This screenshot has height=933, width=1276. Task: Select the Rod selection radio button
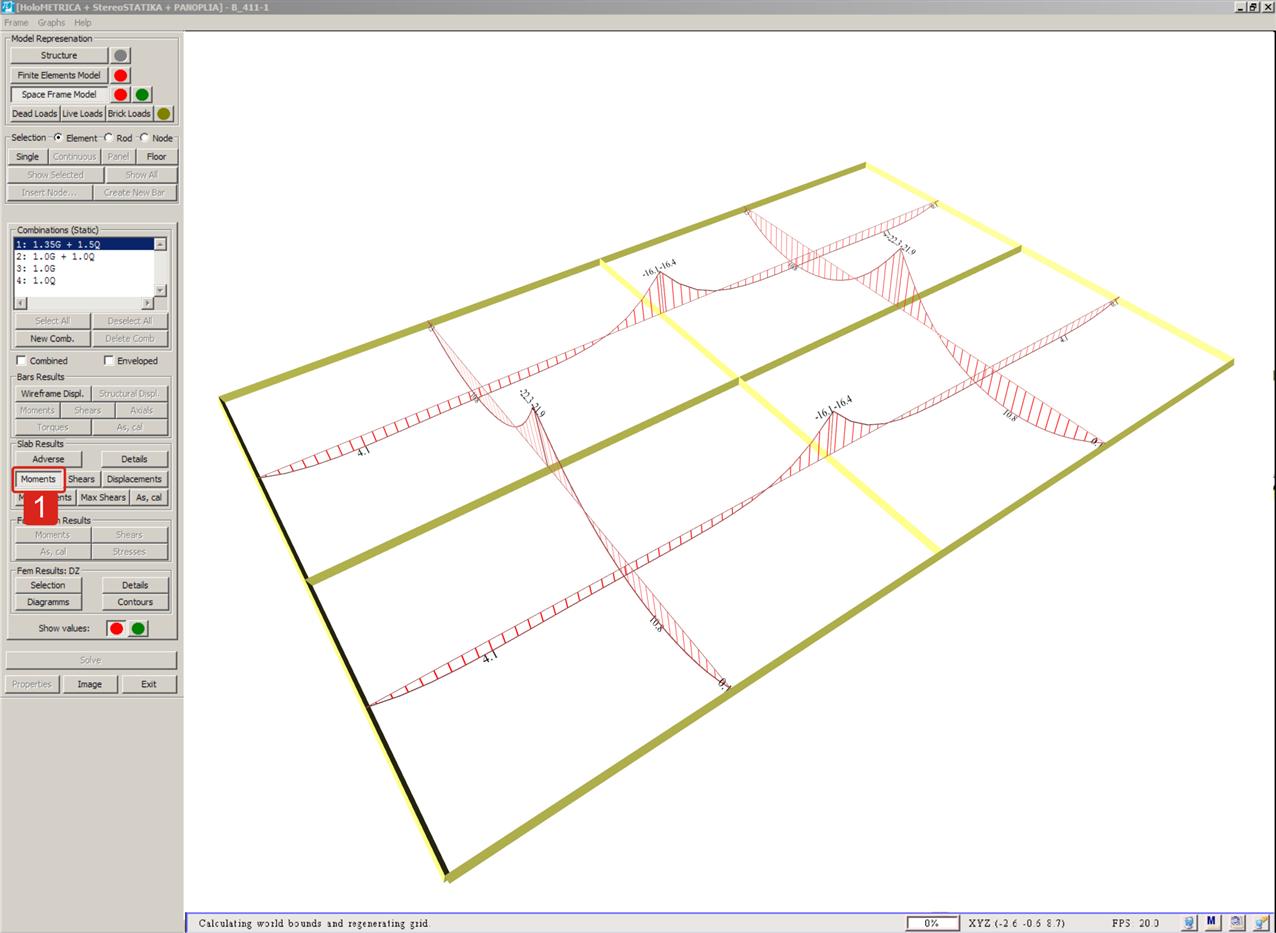point(108,138)
